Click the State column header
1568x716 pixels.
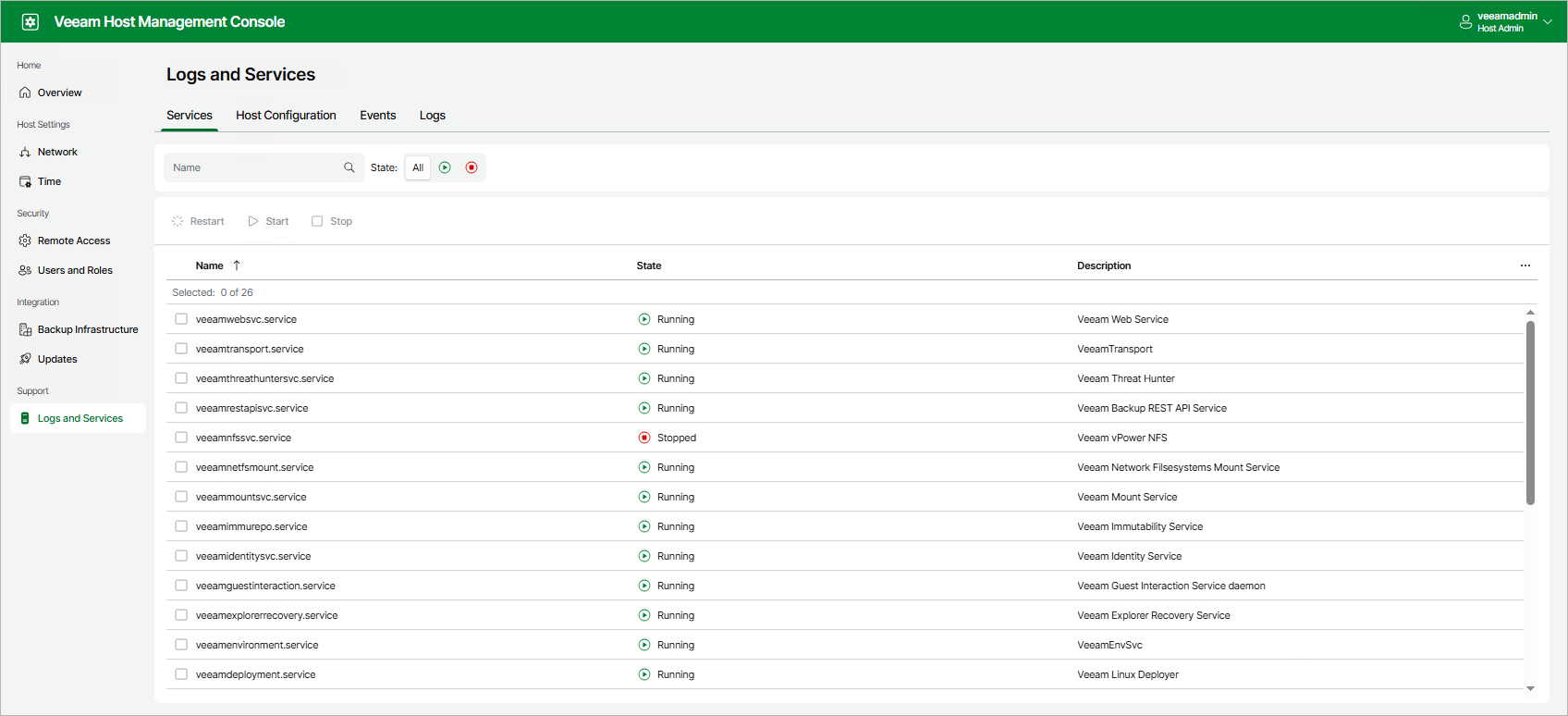tap(649, 265)
